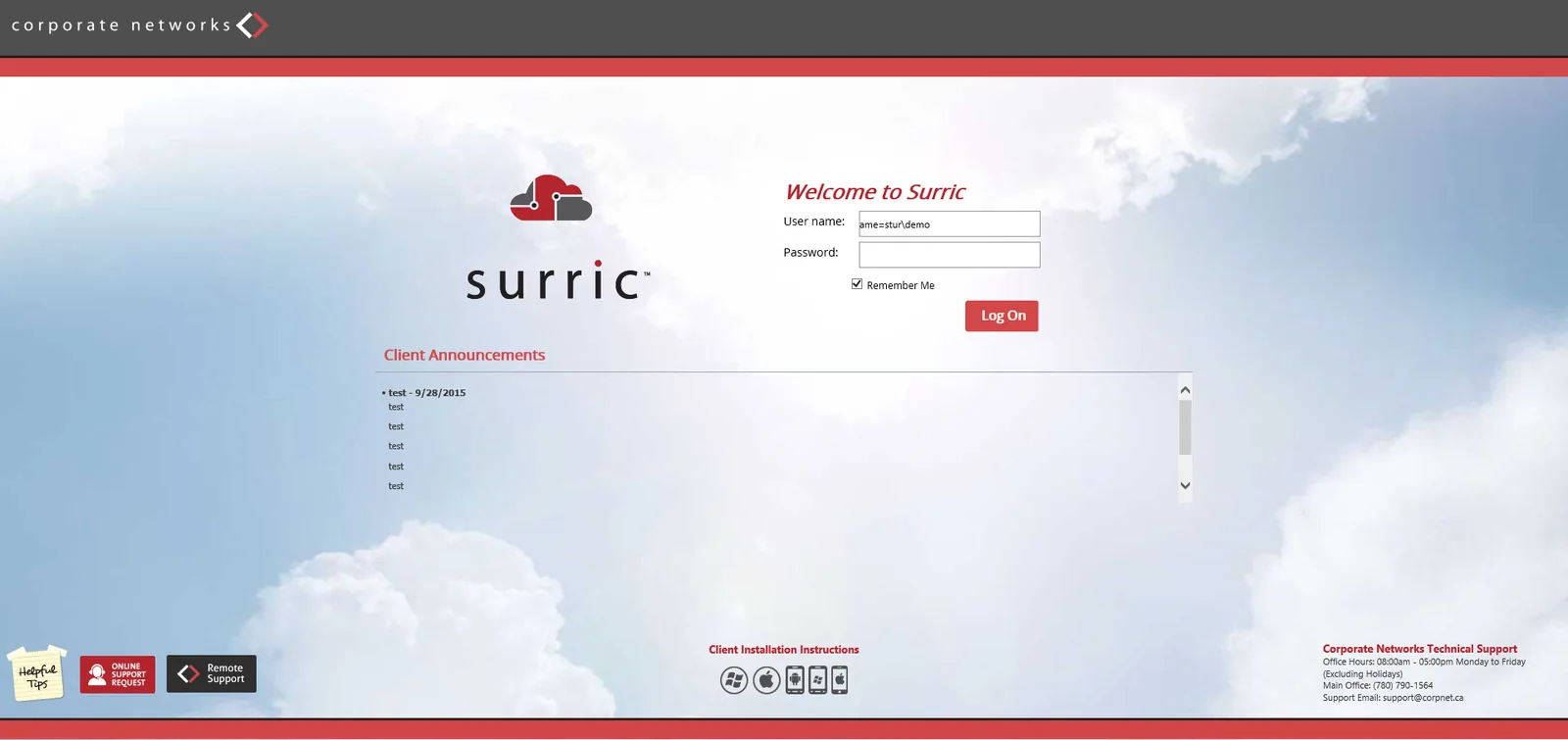Open Android phone installation instructions
This screenshot has width=1568, height=740.
(795, 679)
